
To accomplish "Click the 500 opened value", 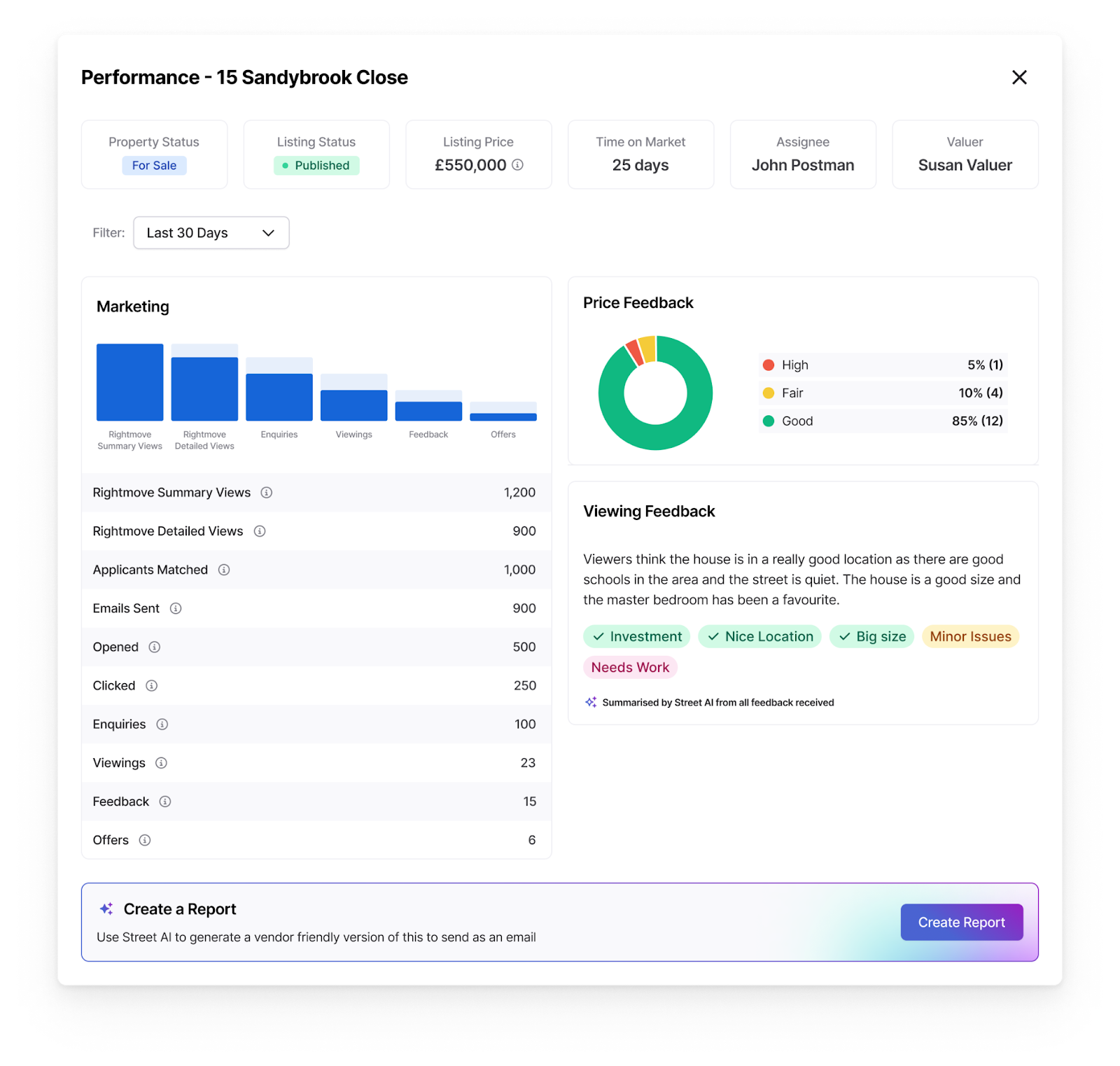I will [524, 647].
